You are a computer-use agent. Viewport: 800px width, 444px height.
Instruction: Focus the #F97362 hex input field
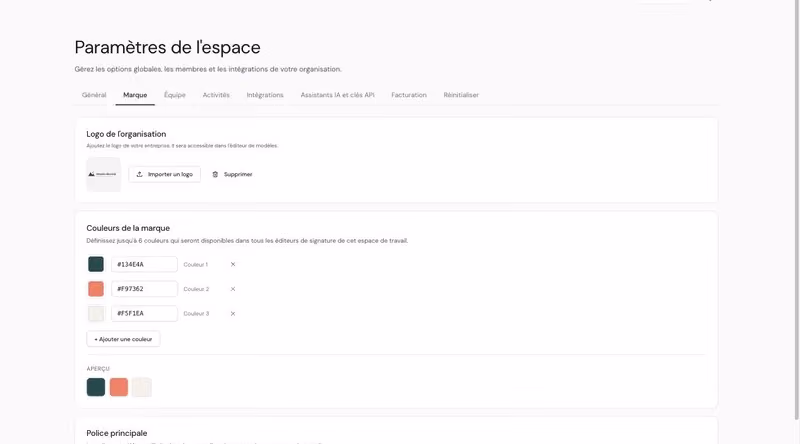coord(144,289)
